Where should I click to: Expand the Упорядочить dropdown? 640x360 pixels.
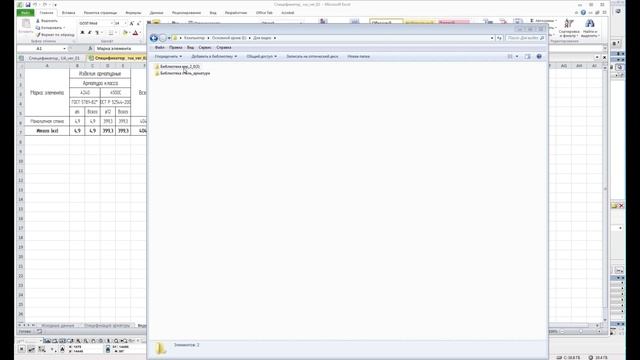168,56
